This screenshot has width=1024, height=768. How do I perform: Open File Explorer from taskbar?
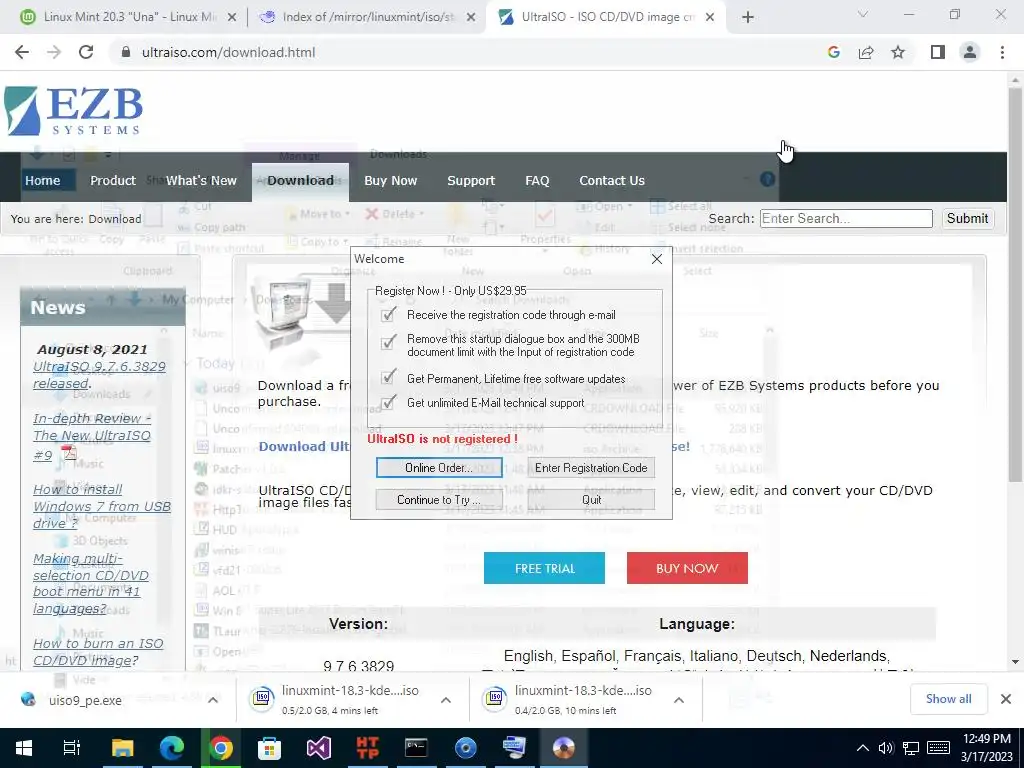(x=122, y=748)
